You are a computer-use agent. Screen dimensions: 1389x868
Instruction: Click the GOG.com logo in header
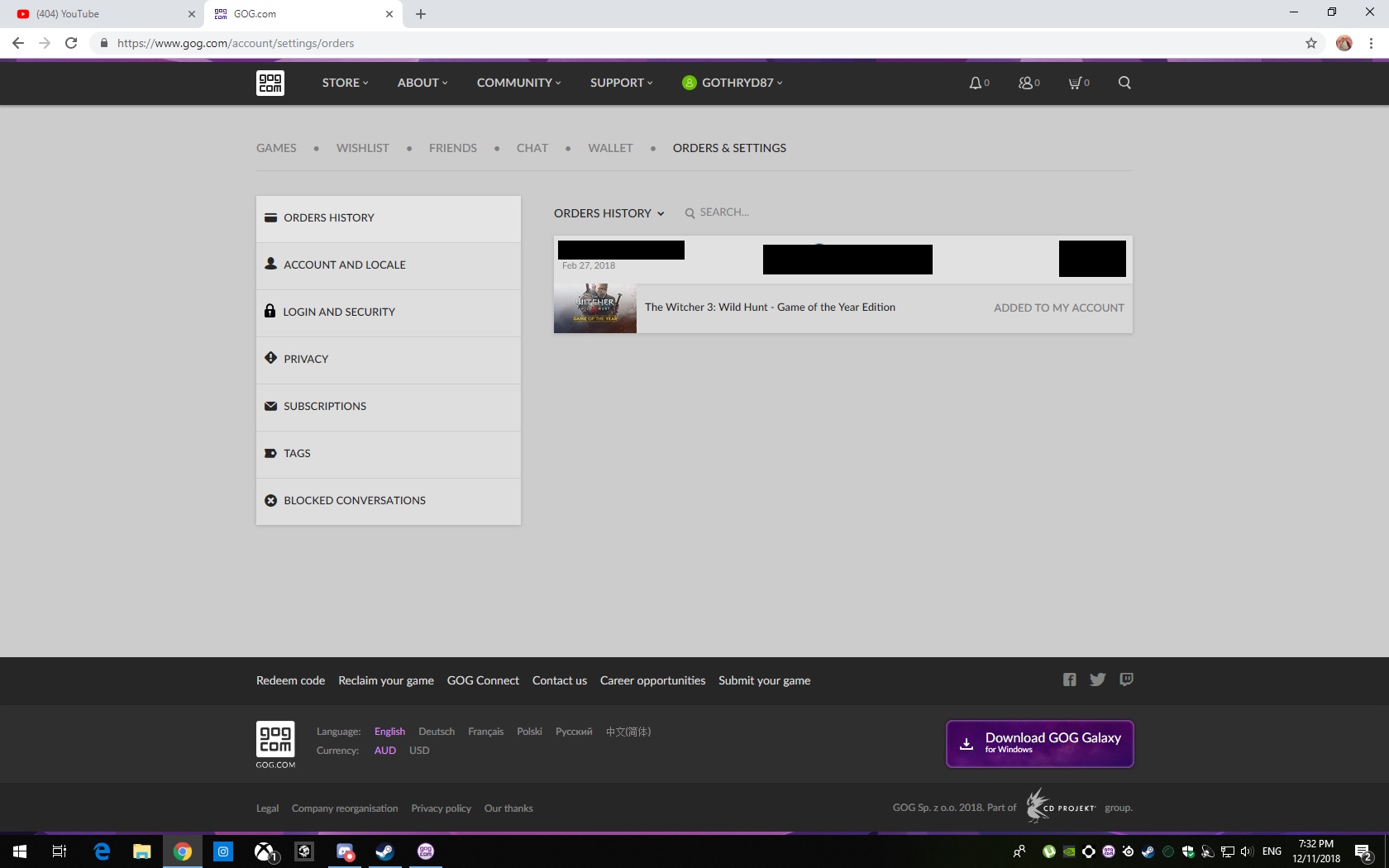tap(270, 83)
